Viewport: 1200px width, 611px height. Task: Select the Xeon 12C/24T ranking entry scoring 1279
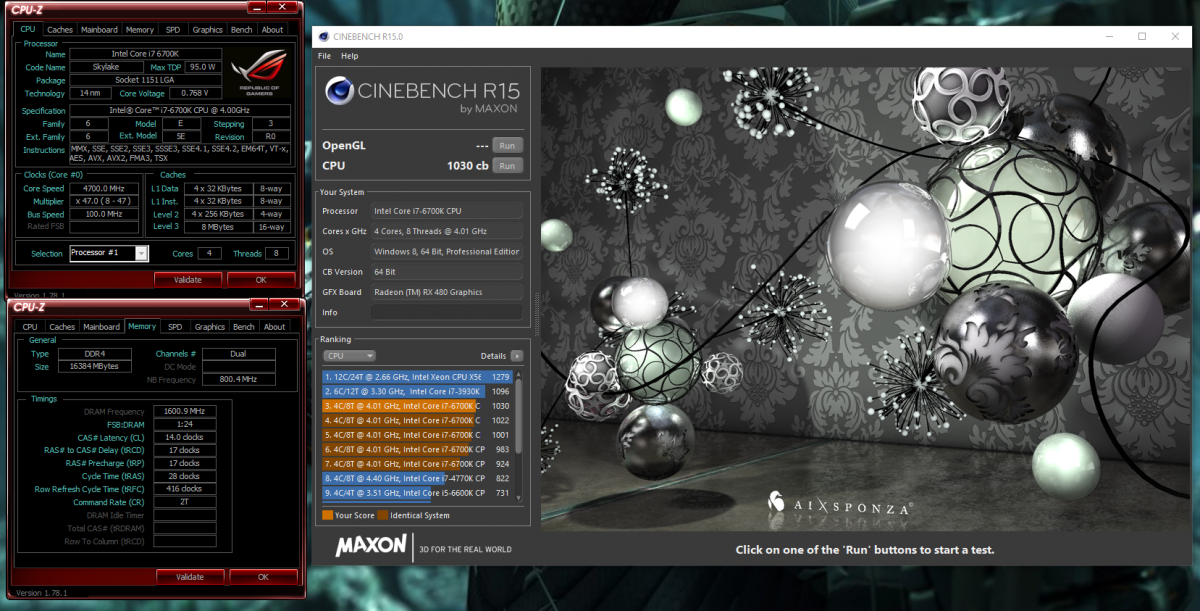[417, 377]
